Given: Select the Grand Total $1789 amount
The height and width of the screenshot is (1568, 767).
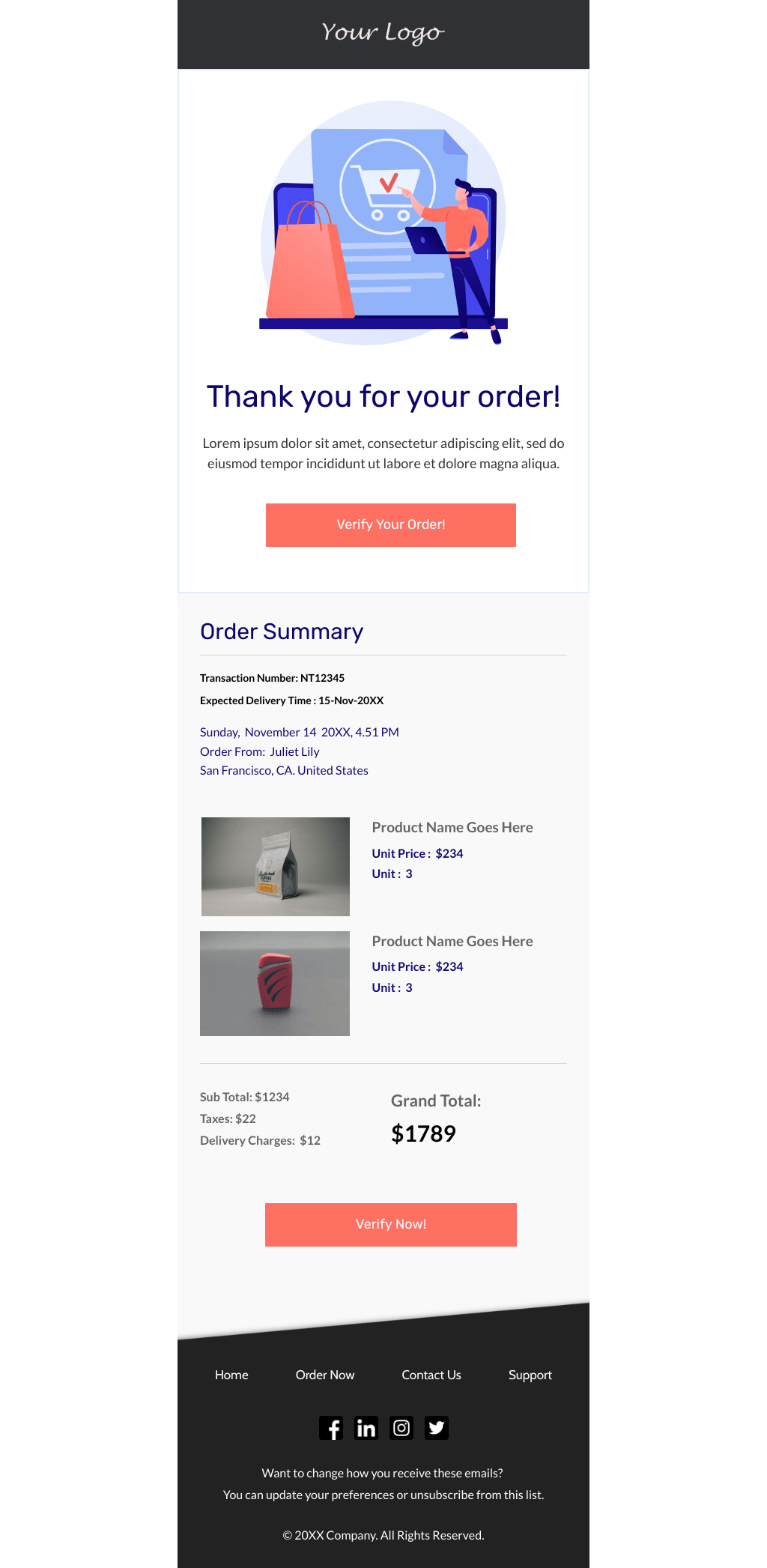Looking at the screenshot, I should click(x=424, y=1133).
